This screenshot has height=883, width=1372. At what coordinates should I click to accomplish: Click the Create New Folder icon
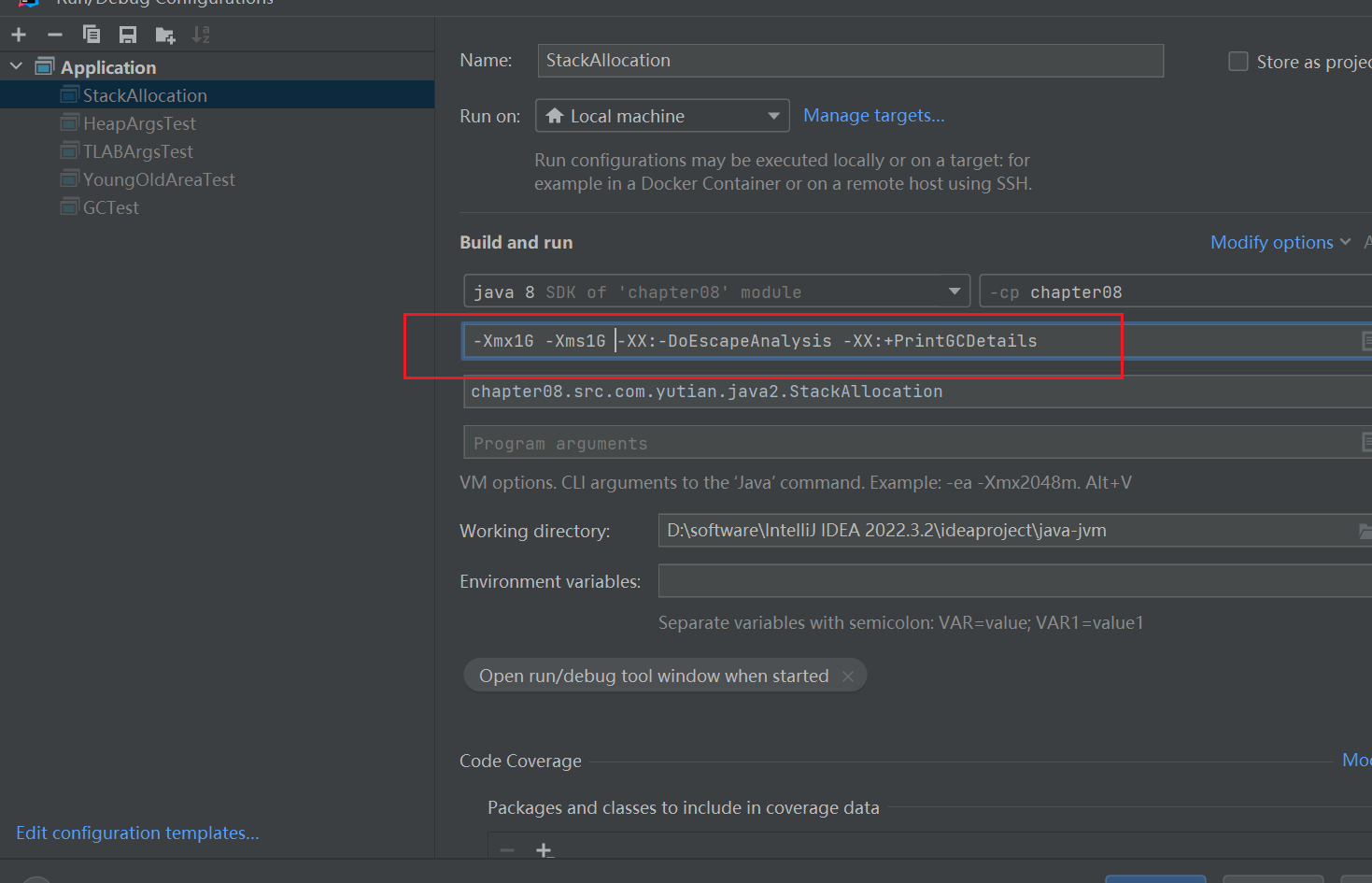click(x=165, y=36)
